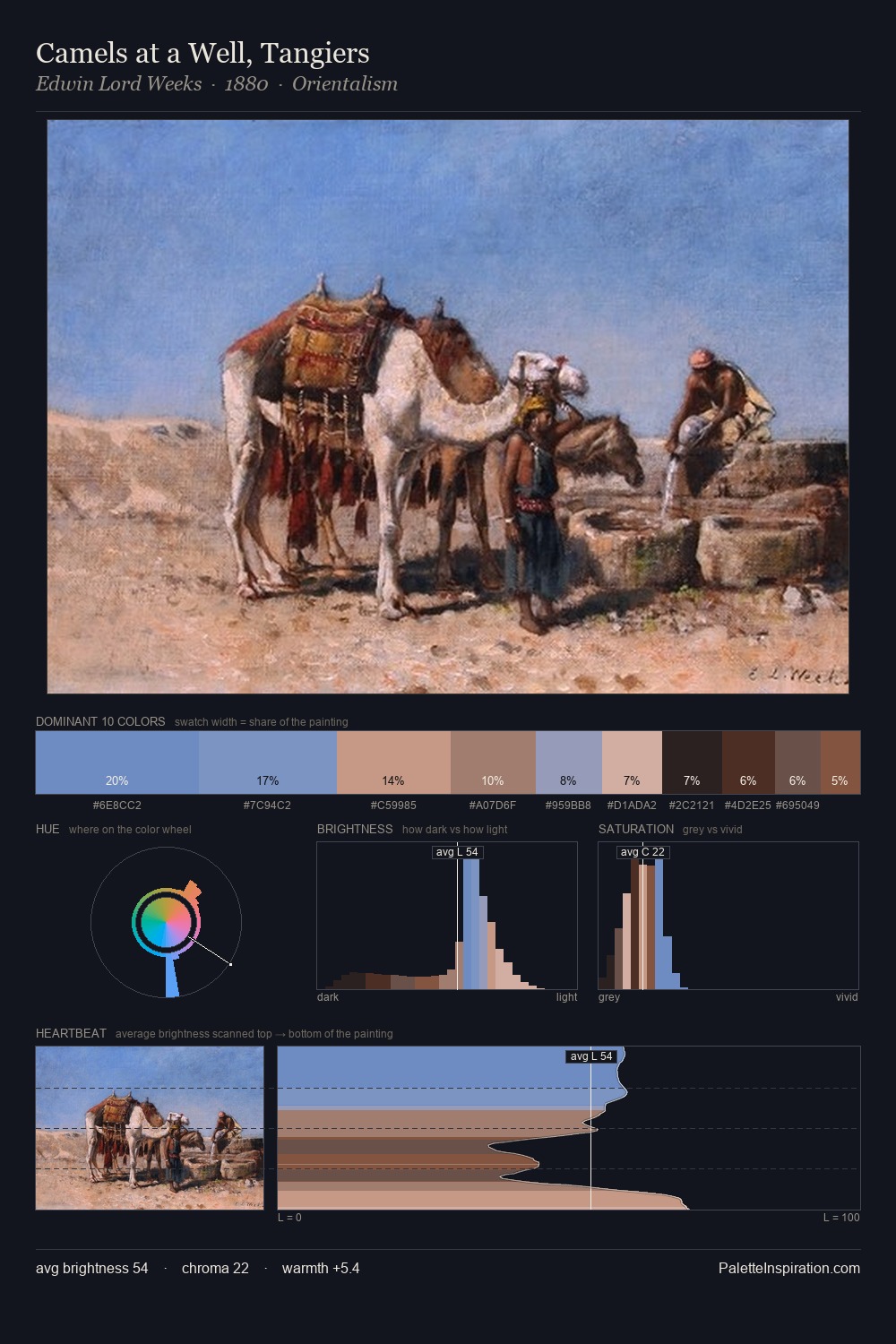Click the 'avg C 22' saturation label

tap(642, 852)
